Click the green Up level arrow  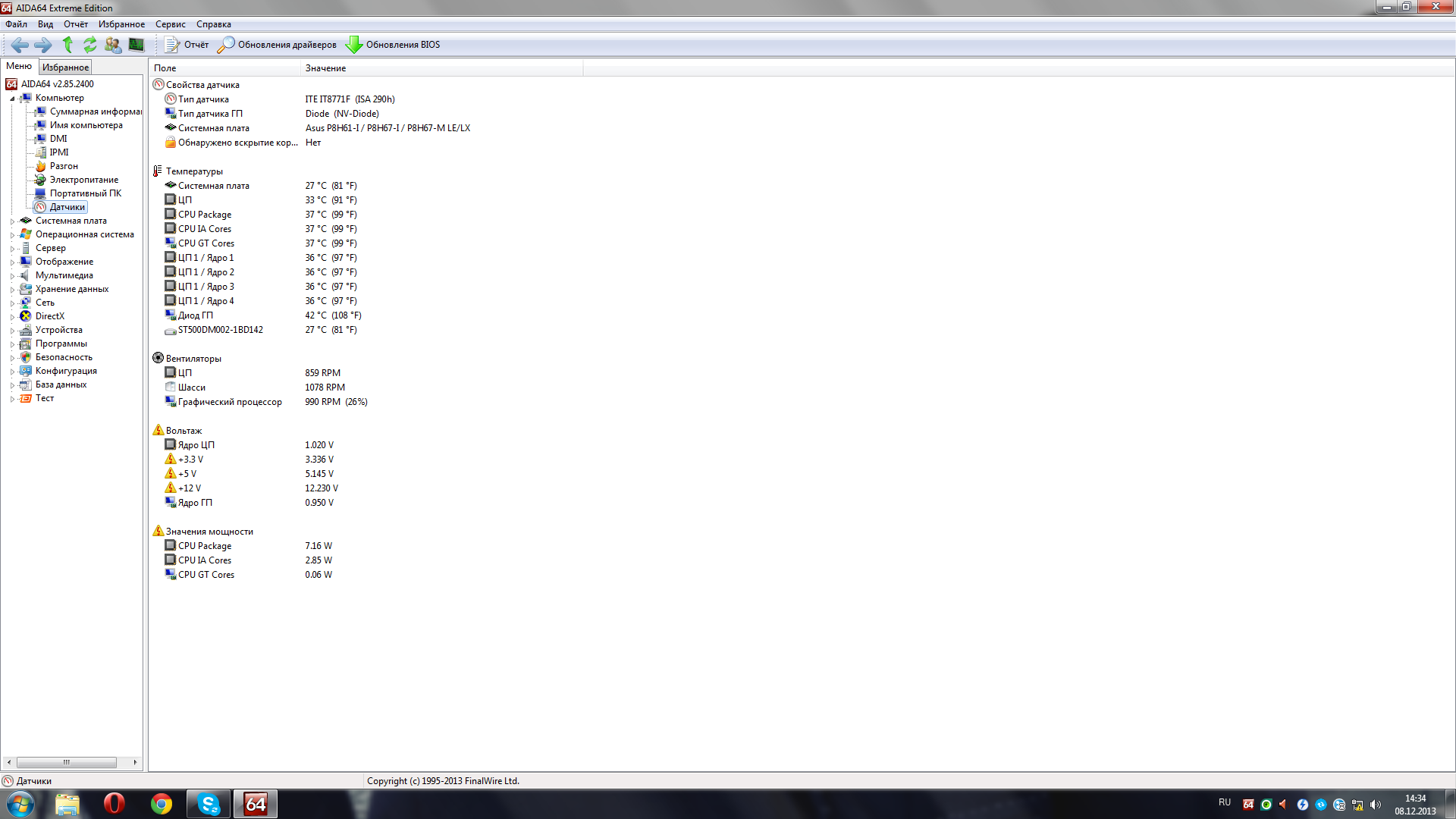(67, 45)
